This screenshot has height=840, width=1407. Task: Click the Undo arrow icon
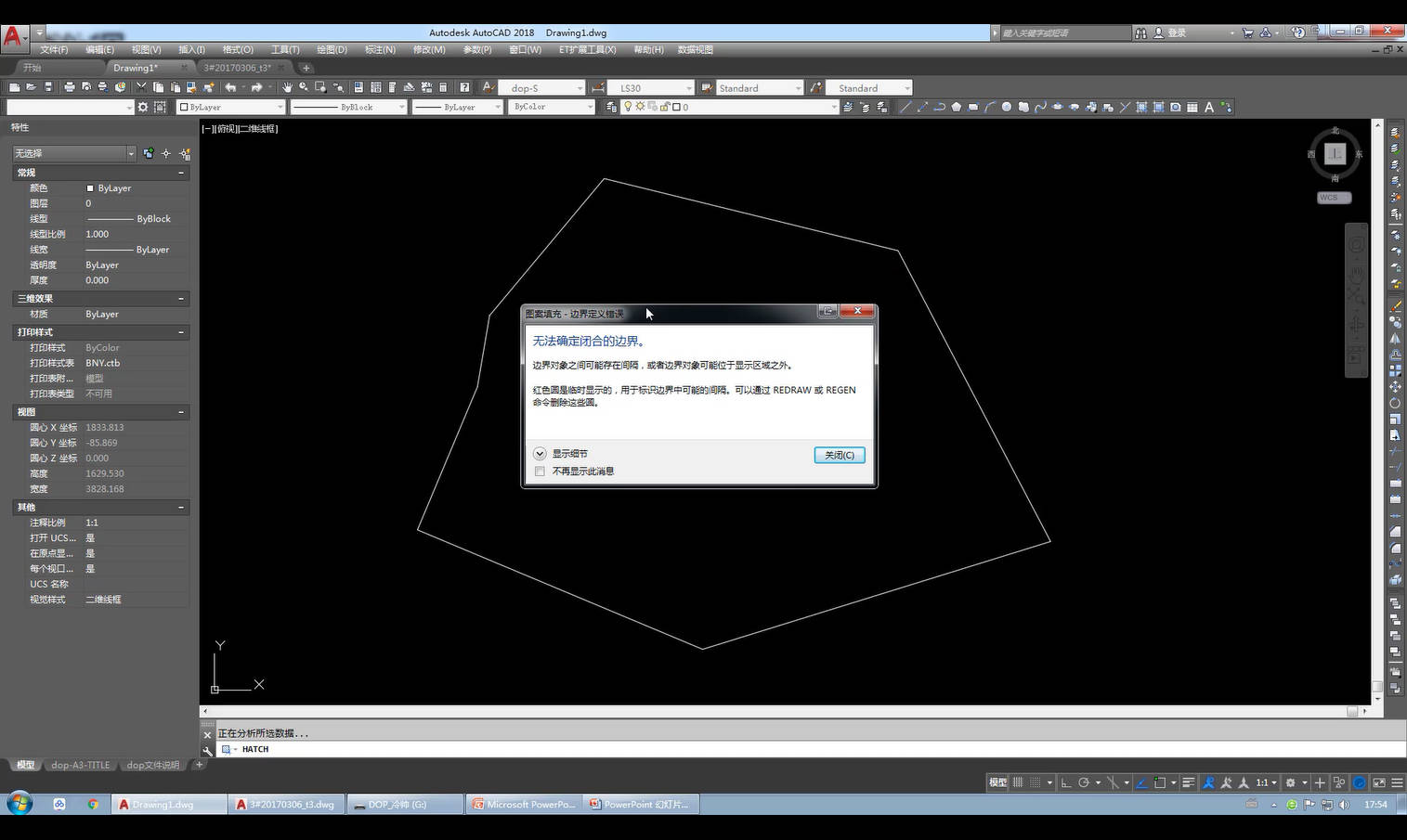click(x=230, y=87)
